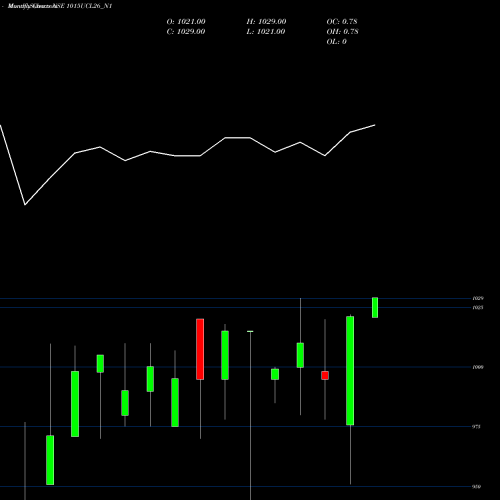The image size is (500, 500).
Task: Select the tall red candlestick body
Action: point(200,349)
